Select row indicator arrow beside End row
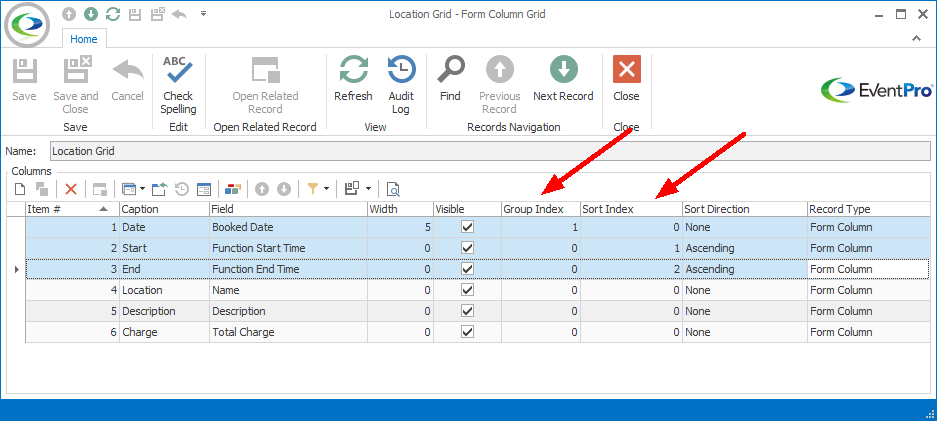This screenshot has height=421, width=937. (16, 269)
